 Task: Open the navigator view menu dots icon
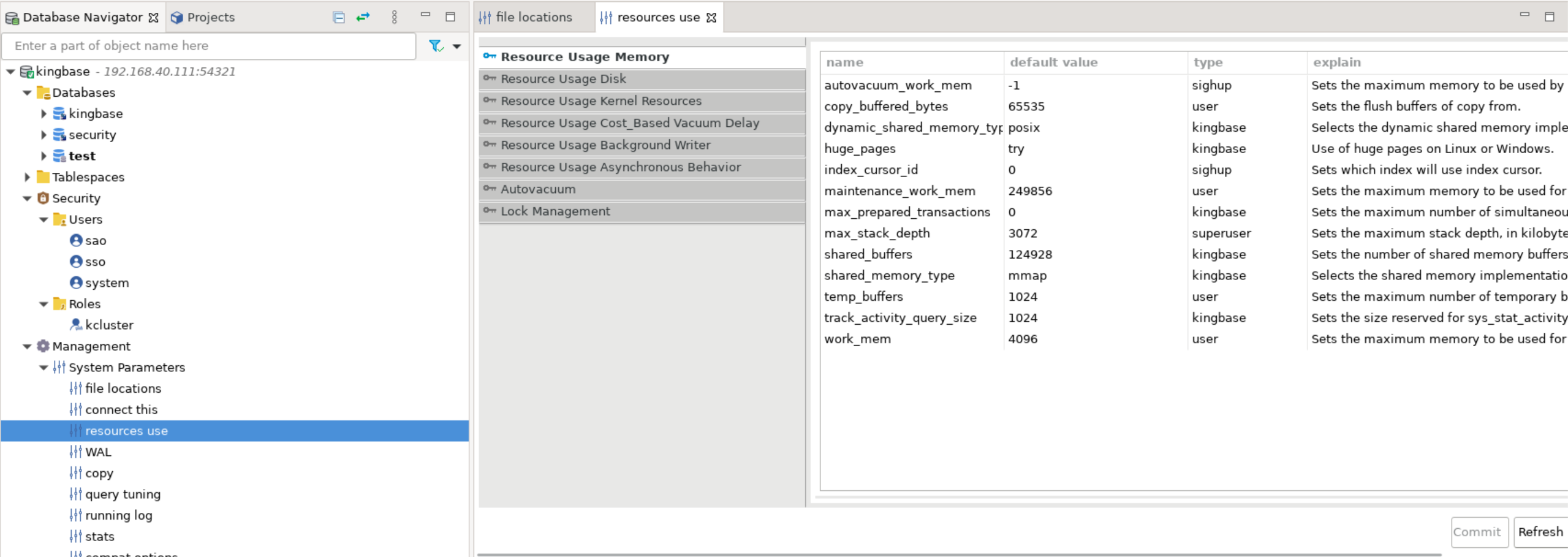point(394,17)
